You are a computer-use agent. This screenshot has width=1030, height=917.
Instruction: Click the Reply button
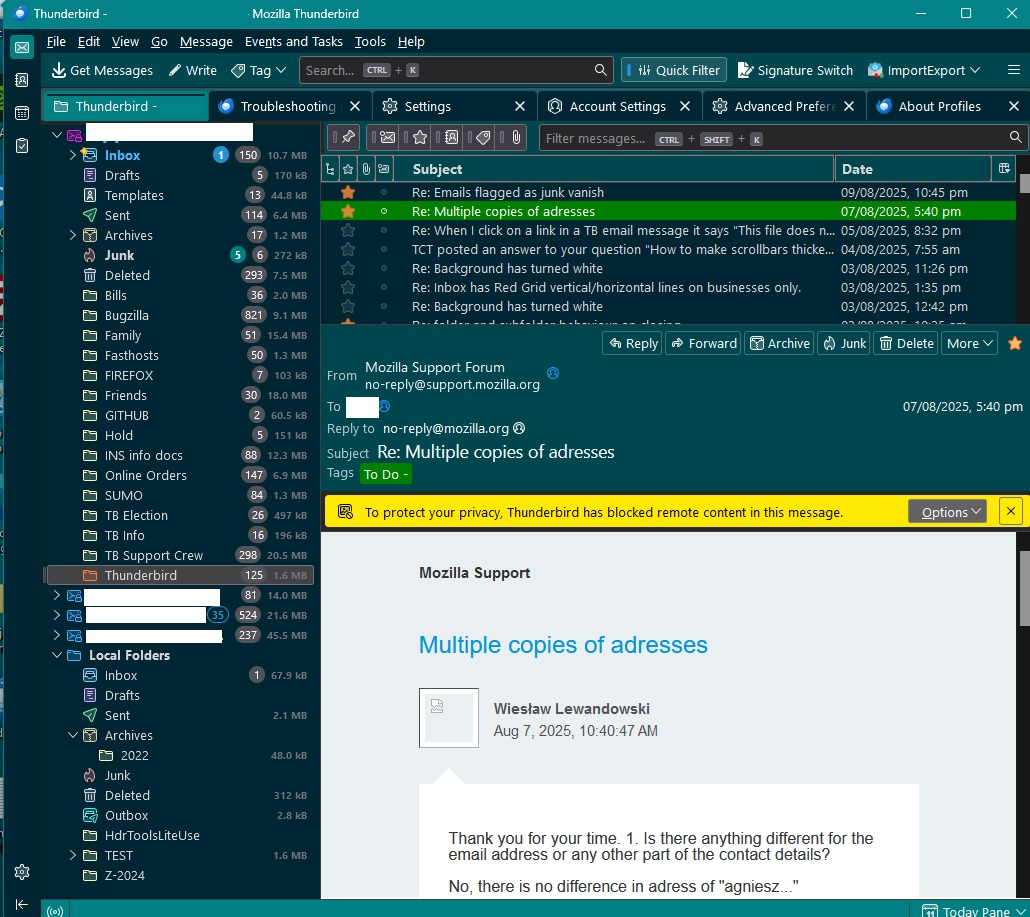point(633,343)
